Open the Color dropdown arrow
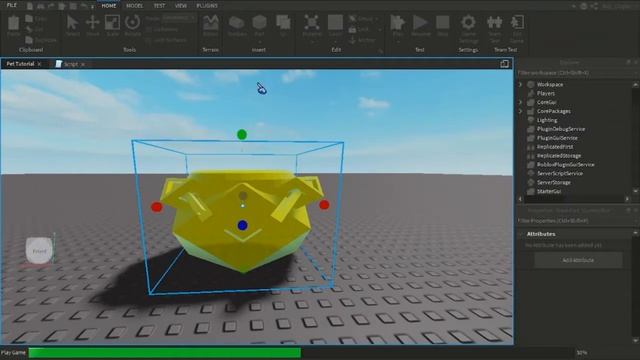This screenshot has width=640, height=360. [336, 41]
